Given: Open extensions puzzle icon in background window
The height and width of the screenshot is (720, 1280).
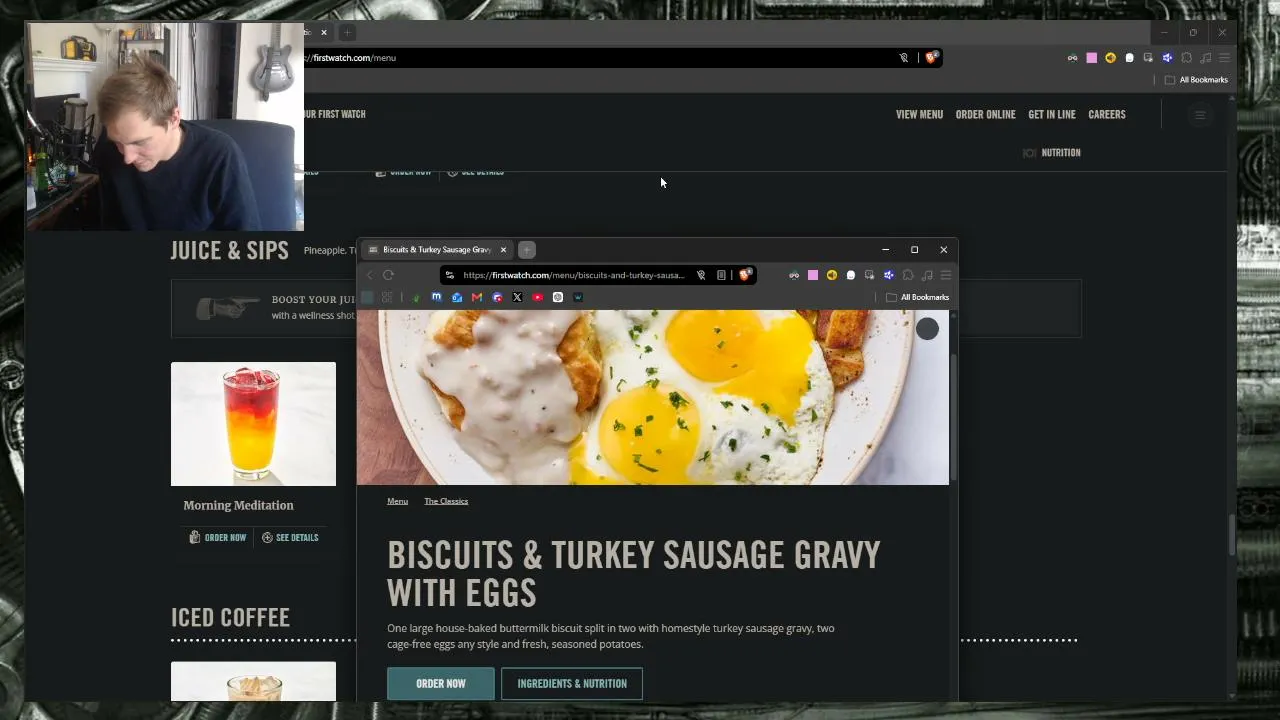Looking at the screenshot, I should (1187, 58).
